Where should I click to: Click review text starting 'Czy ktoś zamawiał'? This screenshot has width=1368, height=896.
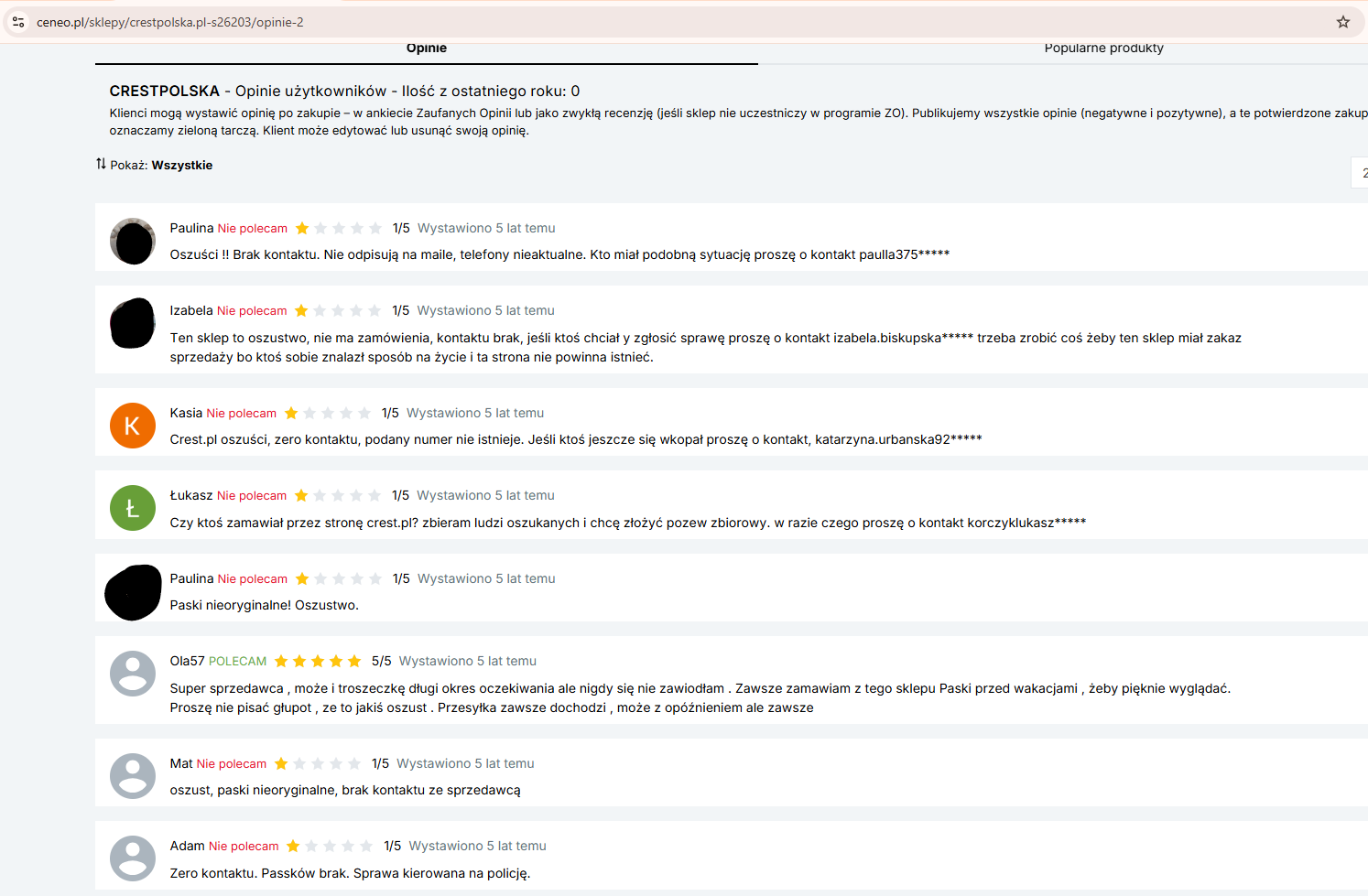pyautogui.click(x=628, y=524)
